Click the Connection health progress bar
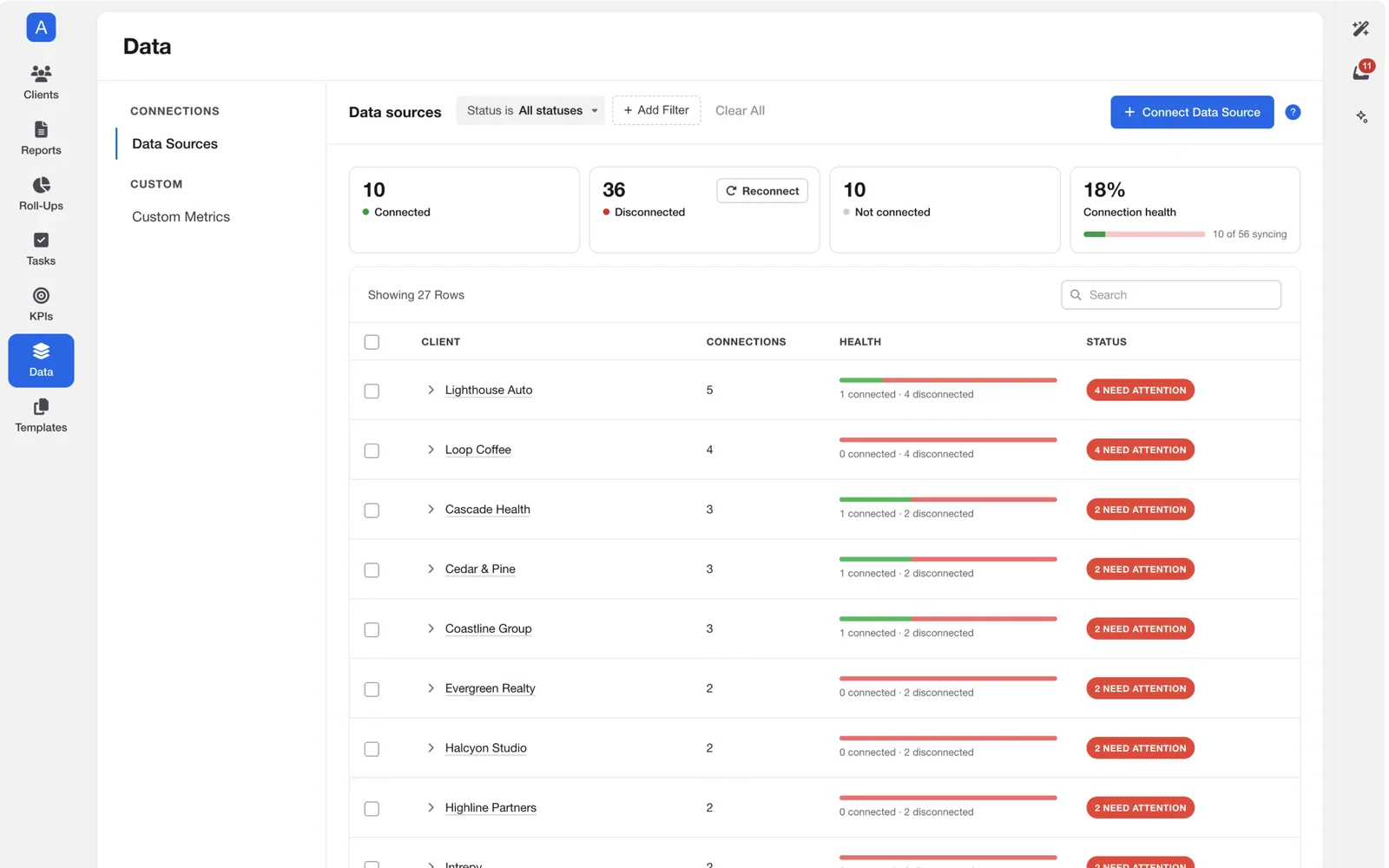 (x=1144, y=234)
